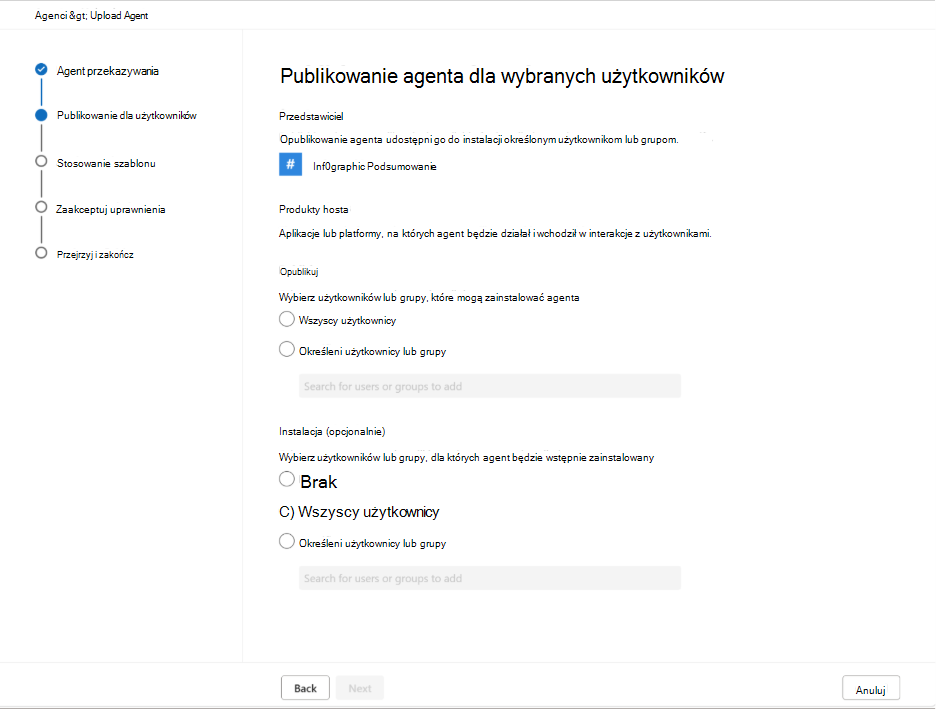Click the Przedstawiciel section label
The height and width of the screenshot is (709, 936).
[x=311, y=116]
